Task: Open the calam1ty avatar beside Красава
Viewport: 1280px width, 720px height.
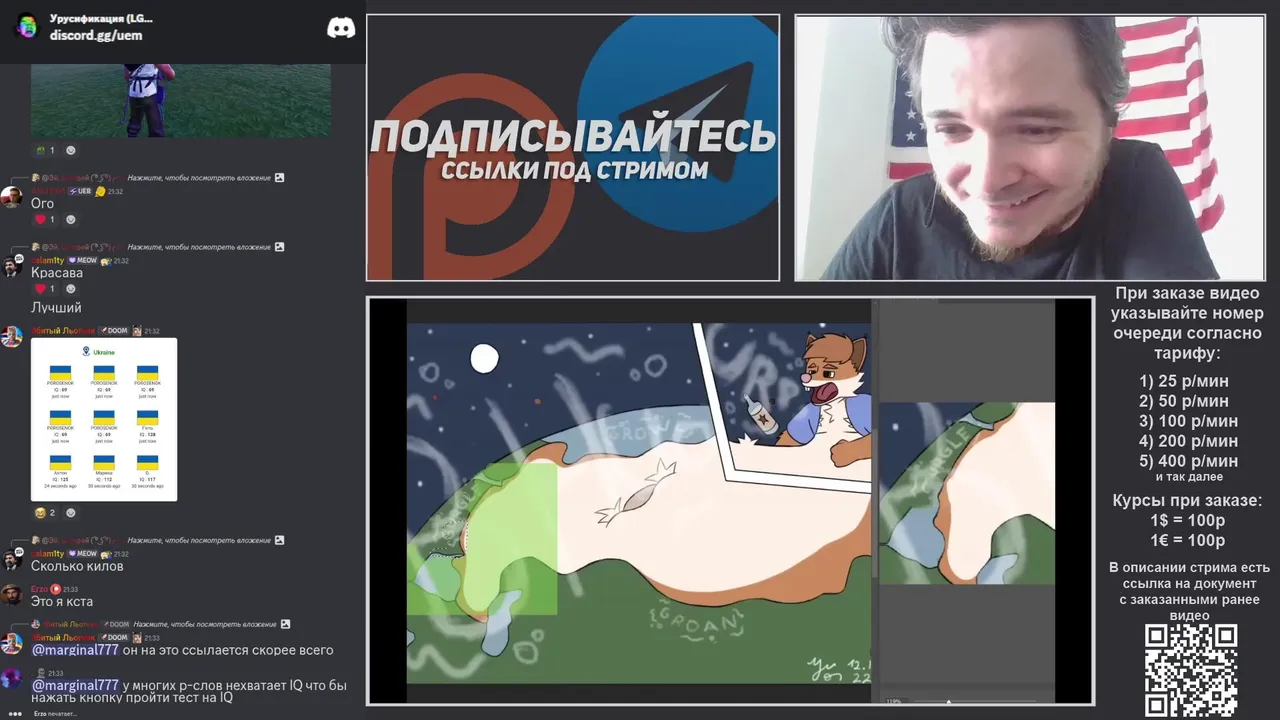Action: click(x=12, y=266)
